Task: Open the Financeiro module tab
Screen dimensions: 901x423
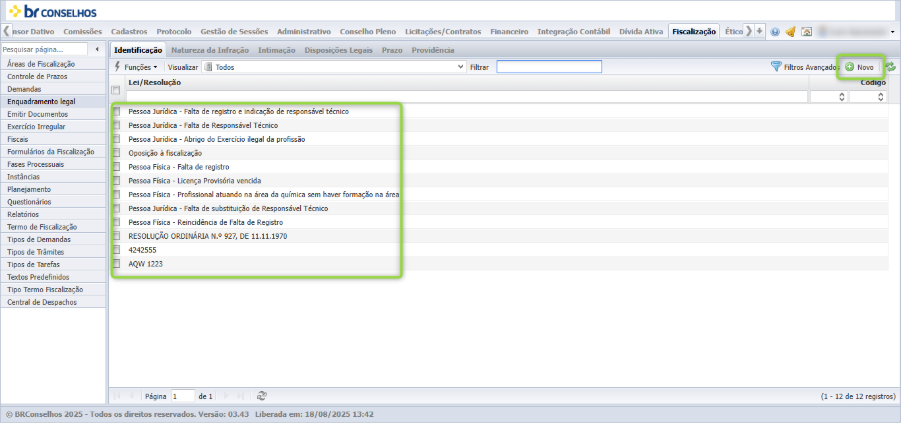Action: click(509, 32)
